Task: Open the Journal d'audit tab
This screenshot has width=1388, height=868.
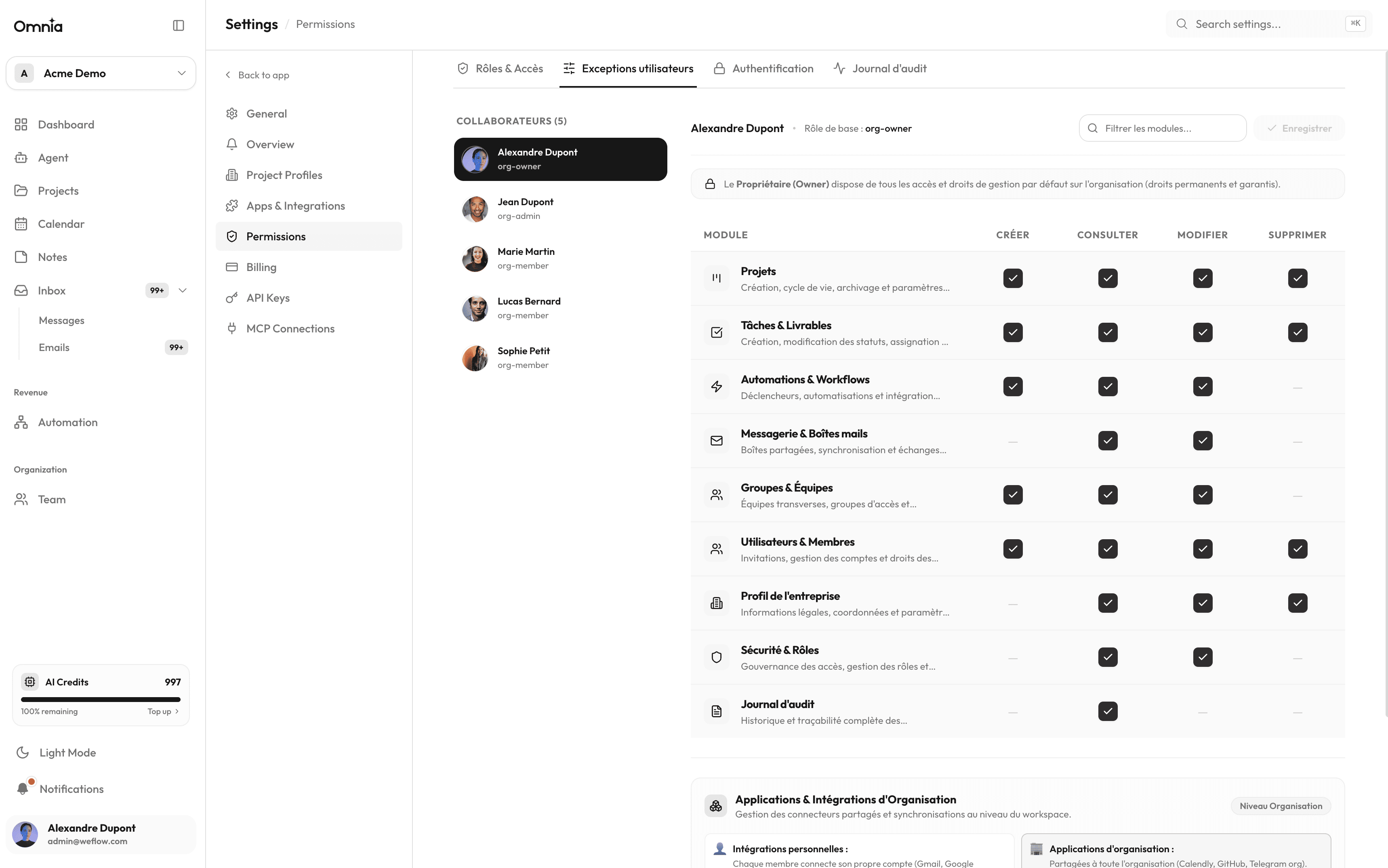Action: tap(880, 69)
